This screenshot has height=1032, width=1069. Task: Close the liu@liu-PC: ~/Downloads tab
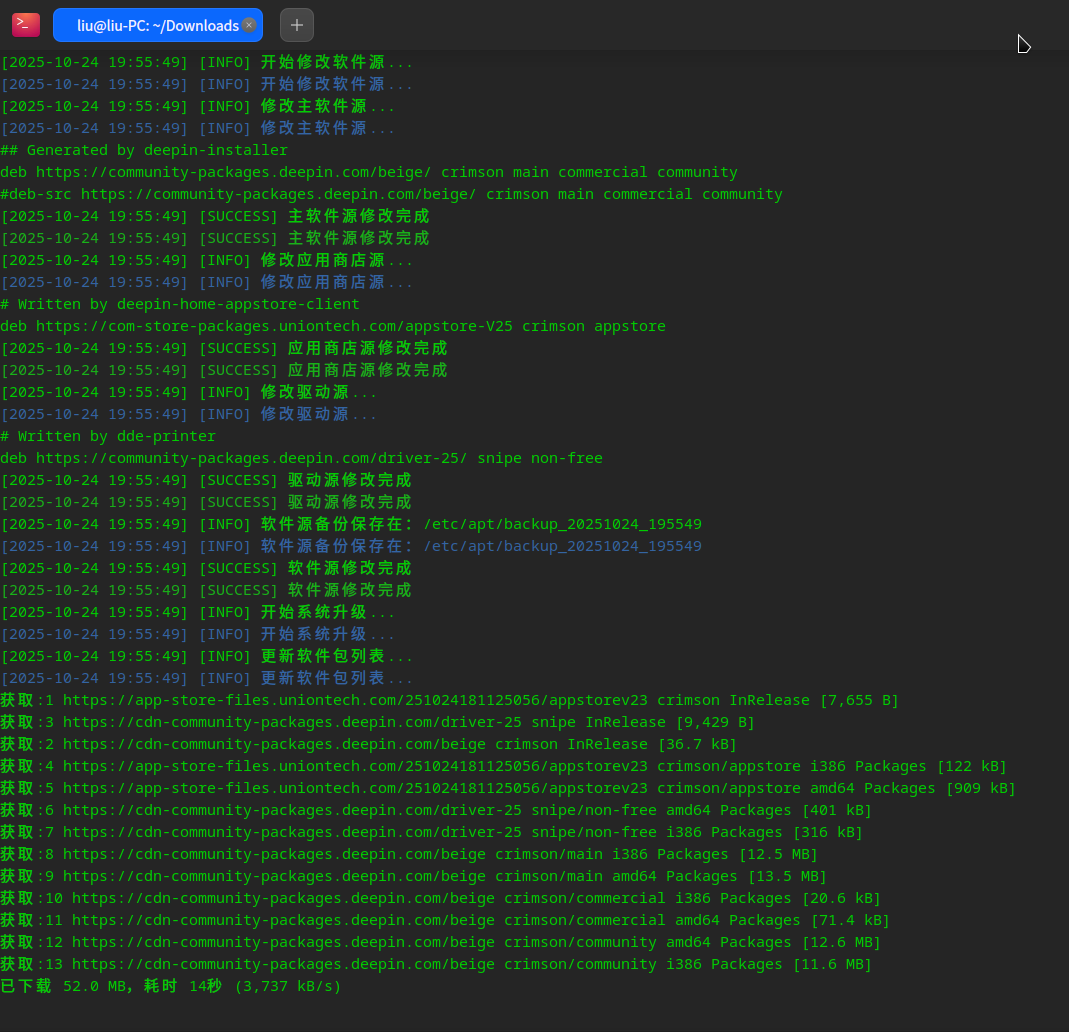pos(250,25)
